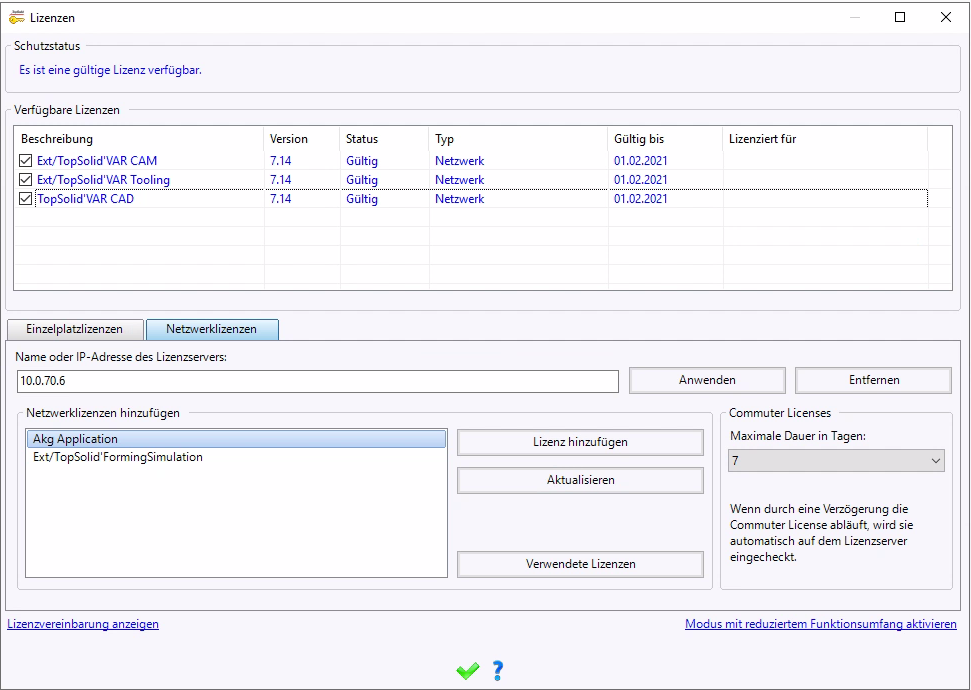Screen dimensions: 971x690
Task: Click Modus mit reduziertem Funktionsumfang aktivieren link
Action: [x=821, y=624]
